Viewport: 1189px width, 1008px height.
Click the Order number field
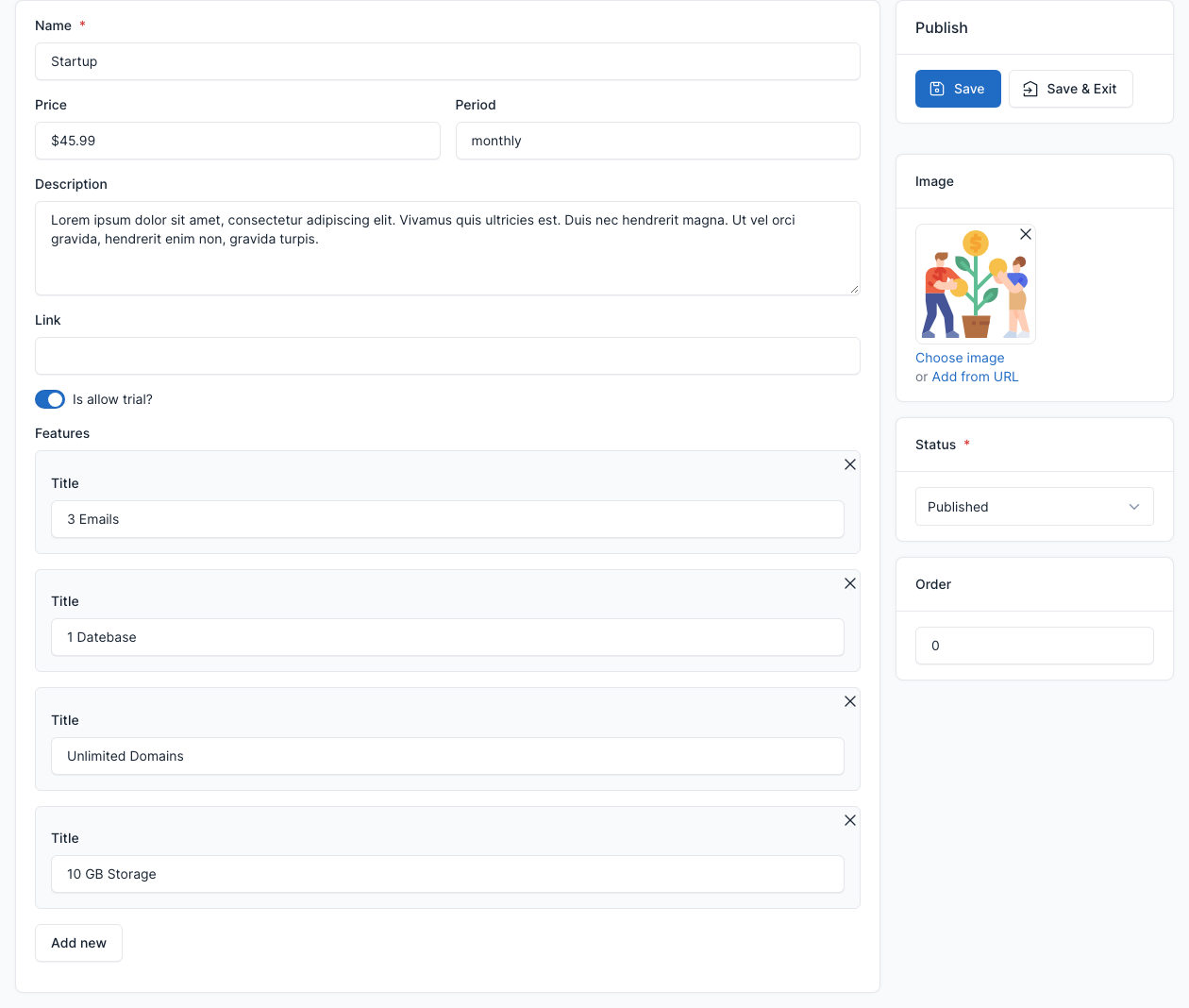click(1034, 646)
